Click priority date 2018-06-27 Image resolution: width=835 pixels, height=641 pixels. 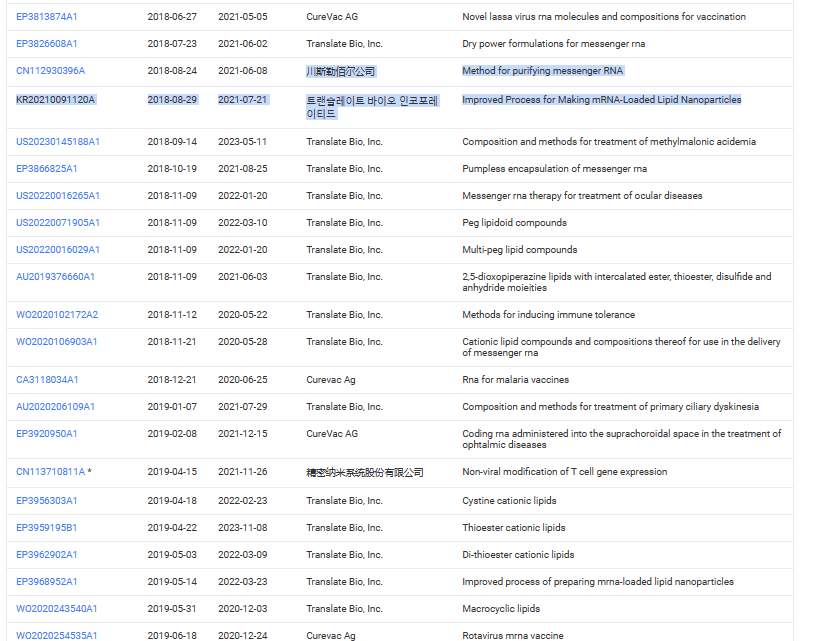172,17
